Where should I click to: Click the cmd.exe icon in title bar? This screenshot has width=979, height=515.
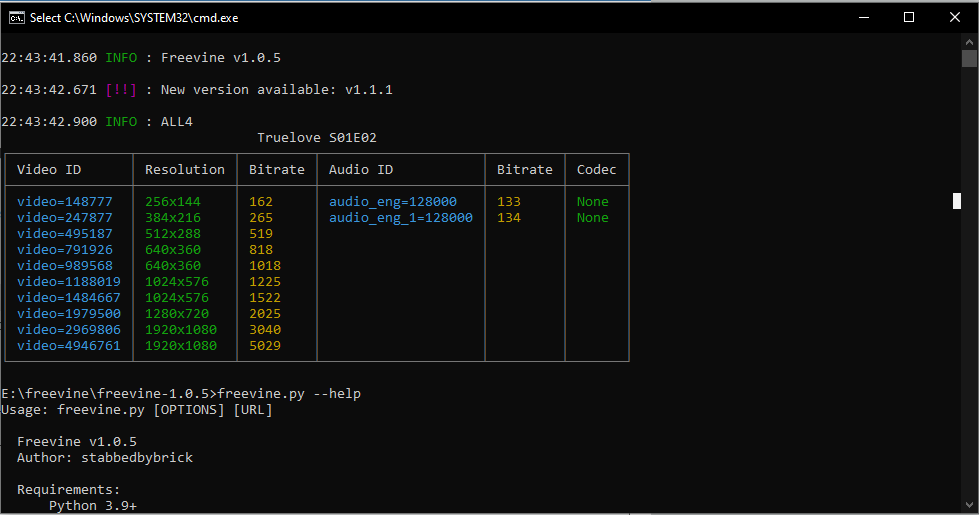pos(17,17)
